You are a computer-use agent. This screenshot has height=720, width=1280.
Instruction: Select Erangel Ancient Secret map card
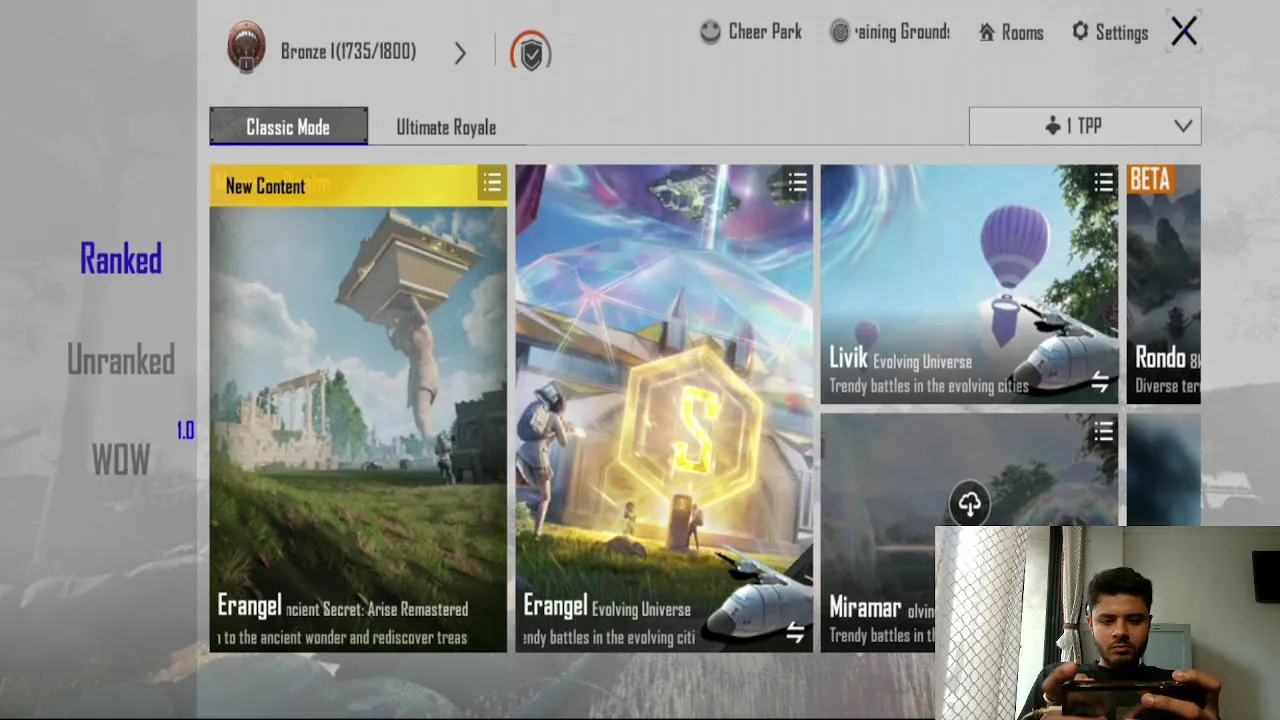pyautogui.click(x=358, y=409)
